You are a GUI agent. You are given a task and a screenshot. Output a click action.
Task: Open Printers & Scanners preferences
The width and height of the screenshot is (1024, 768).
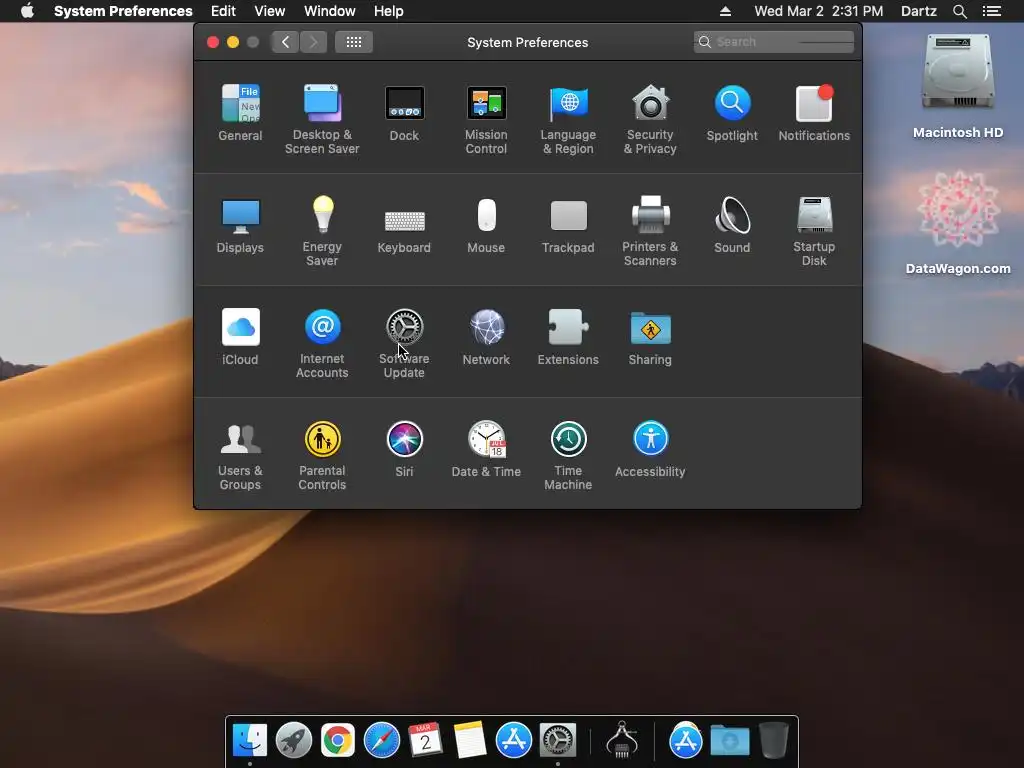click(x=650, y=231)
